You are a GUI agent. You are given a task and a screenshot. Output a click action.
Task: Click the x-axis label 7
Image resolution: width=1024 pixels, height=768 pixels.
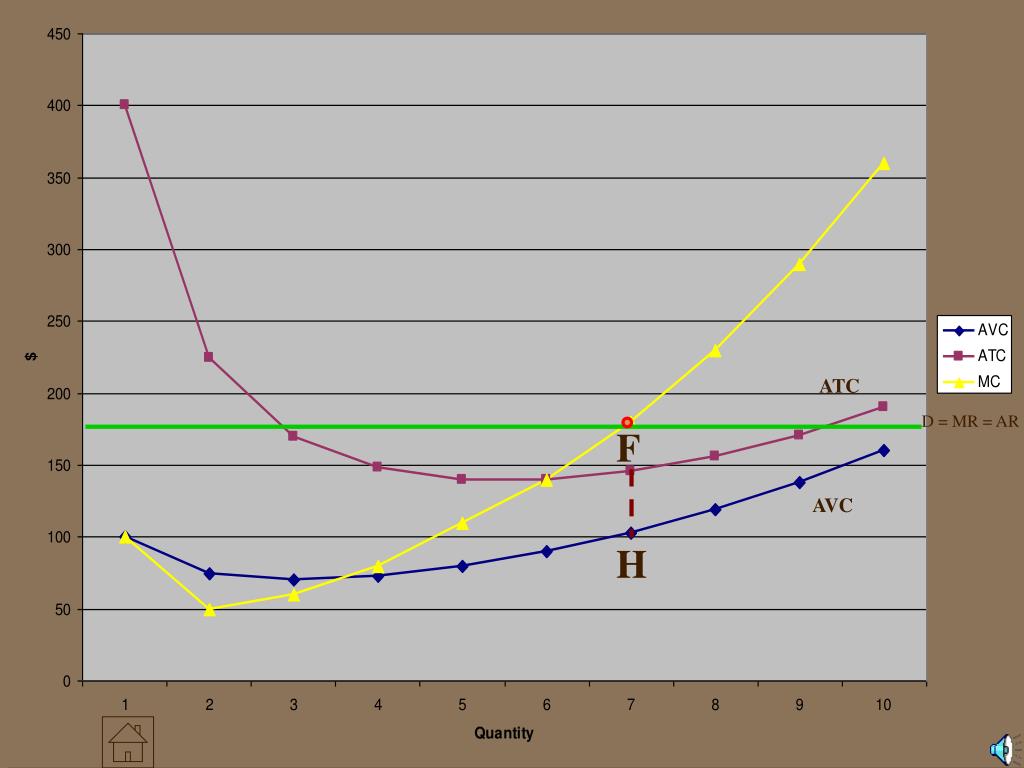point(631,705)
